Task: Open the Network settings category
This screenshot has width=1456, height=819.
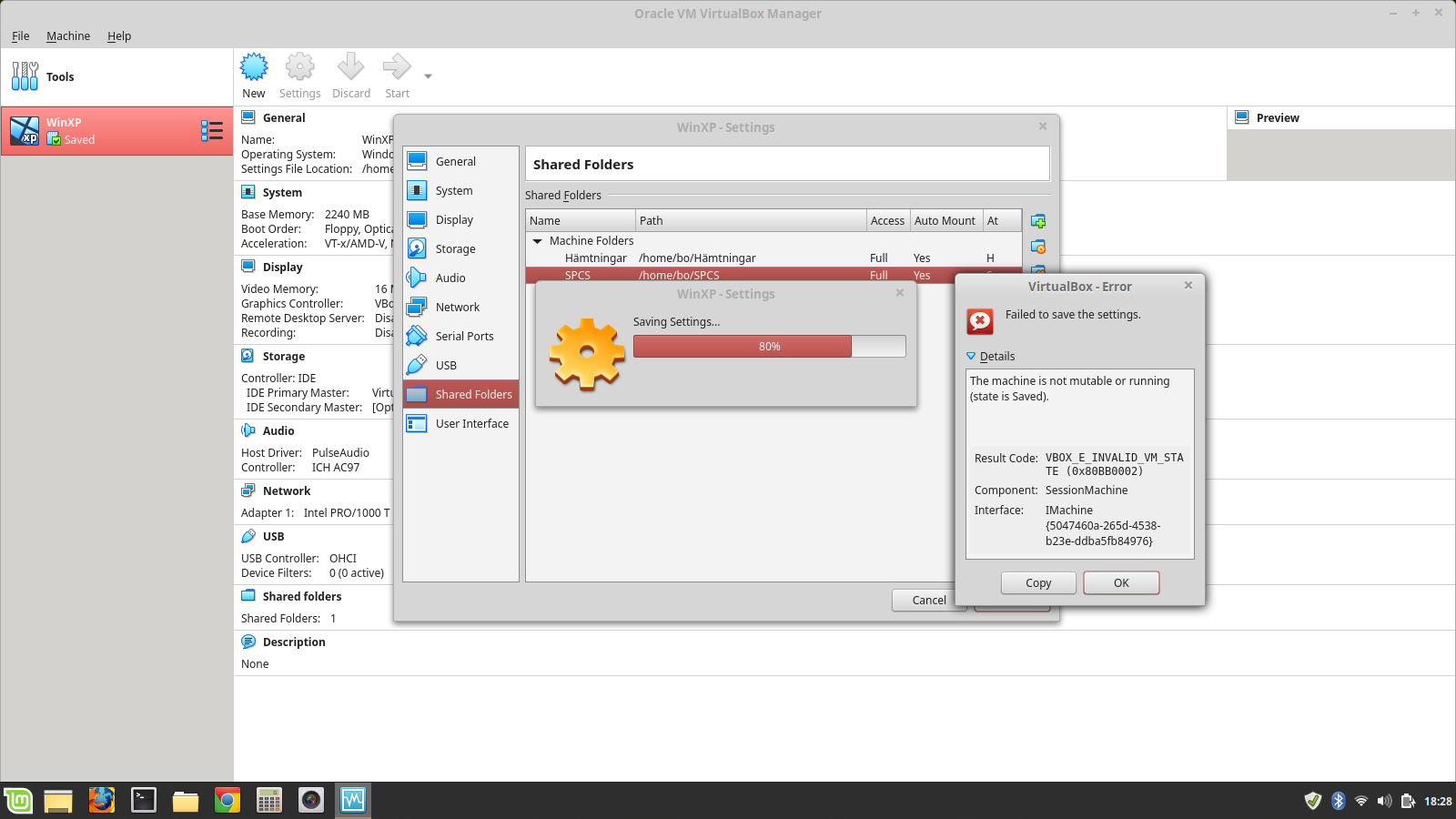Action: point(460,307)
